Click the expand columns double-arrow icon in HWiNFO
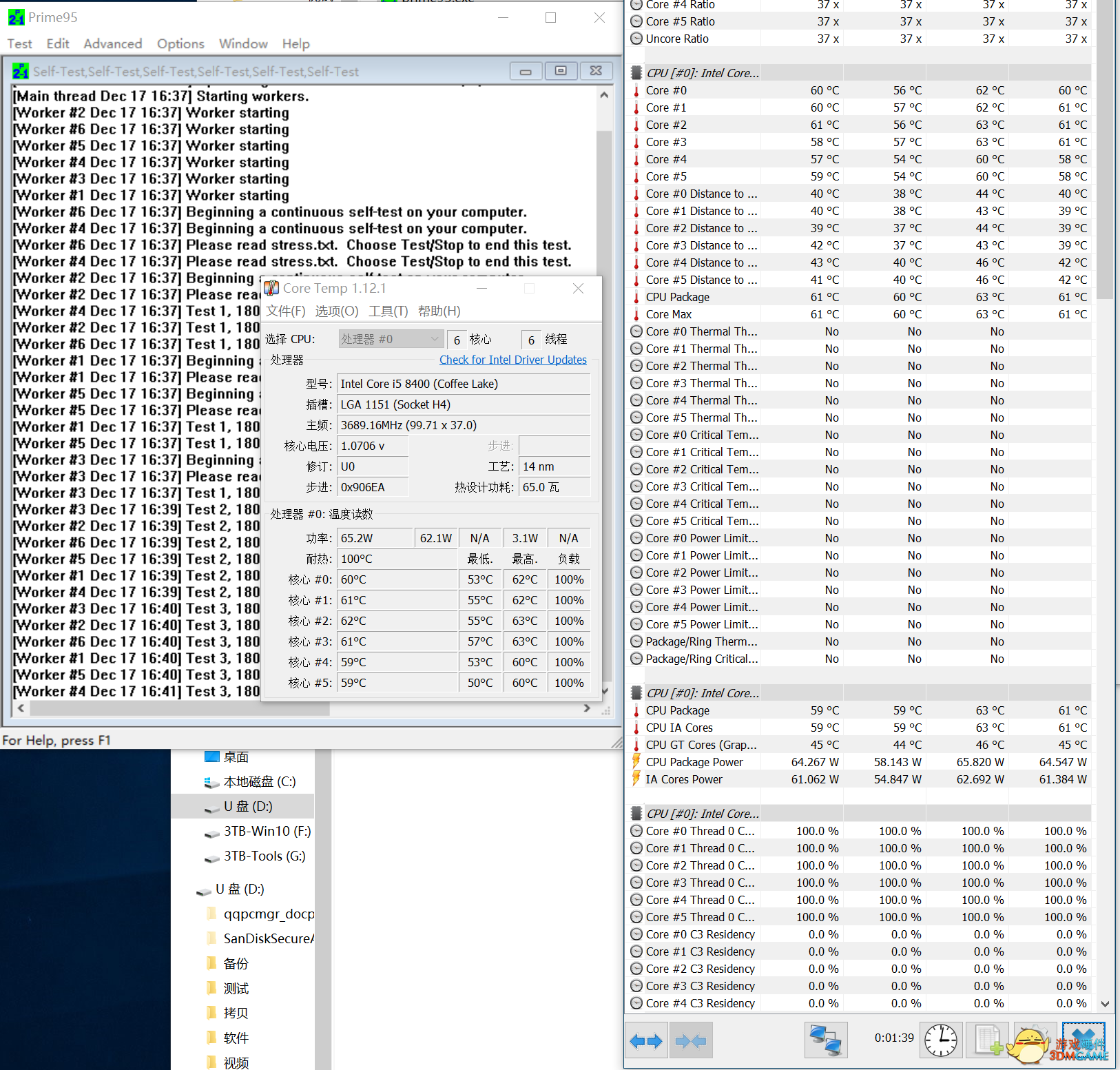This screenshot has height=1070, width=1120. point(646,1040)
